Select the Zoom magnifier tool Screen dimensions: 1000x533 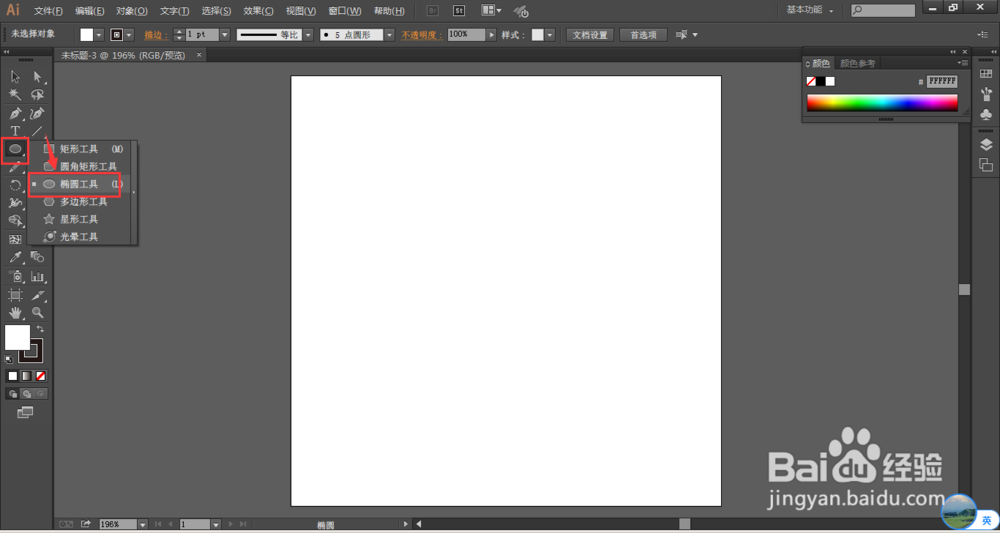(37, 312)
